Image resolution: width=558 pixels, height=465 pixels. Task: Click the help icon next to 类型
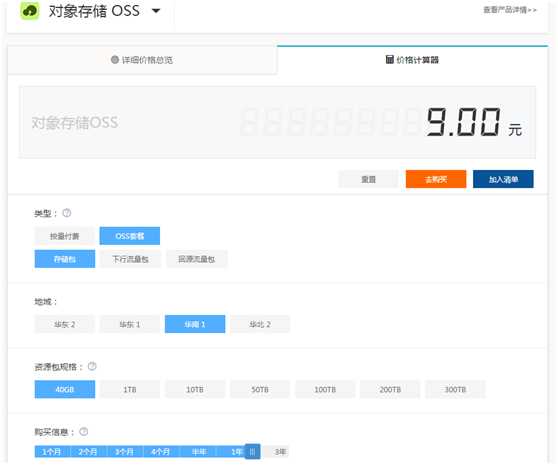(67, 213)
